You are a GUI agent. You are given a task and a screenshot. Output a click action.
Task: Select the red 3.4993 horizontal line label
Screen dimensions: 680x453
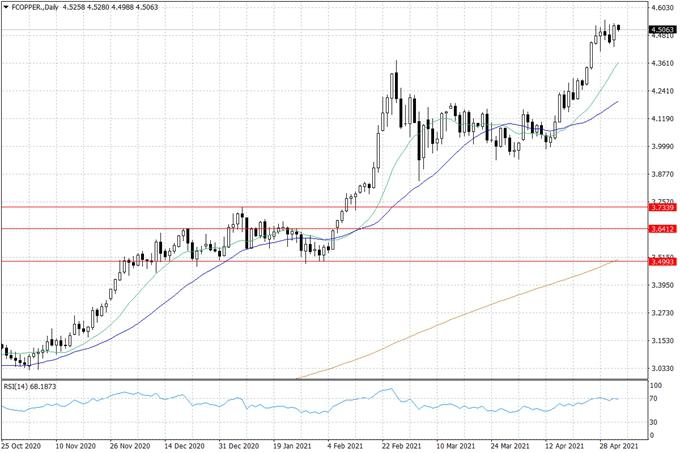(x=663, y=262)
